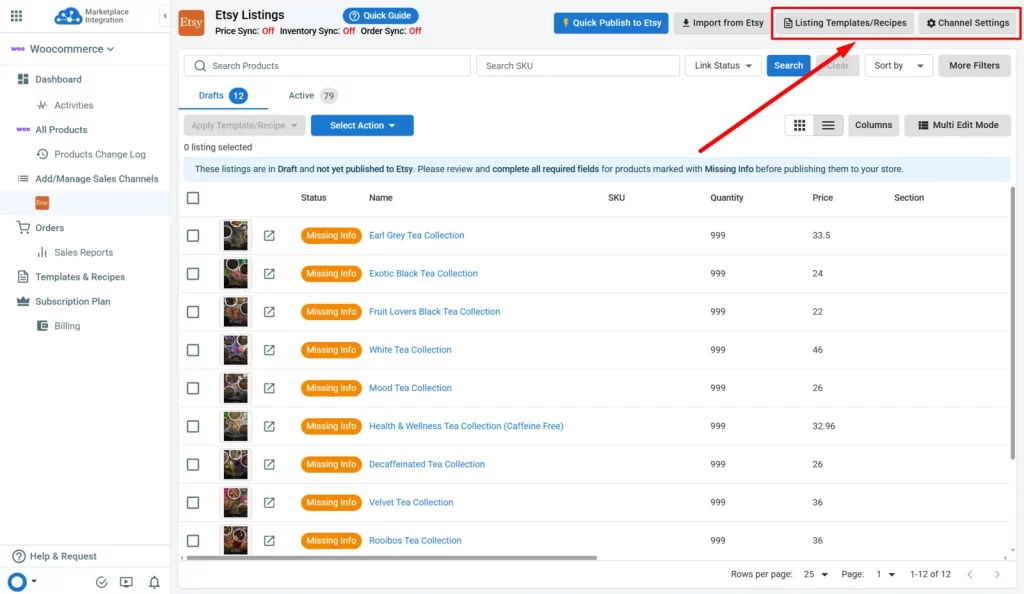Select the checkbox for White Tea Collection
The image size is (1024, 594).
pyautogui.click(x=193, y=350)
